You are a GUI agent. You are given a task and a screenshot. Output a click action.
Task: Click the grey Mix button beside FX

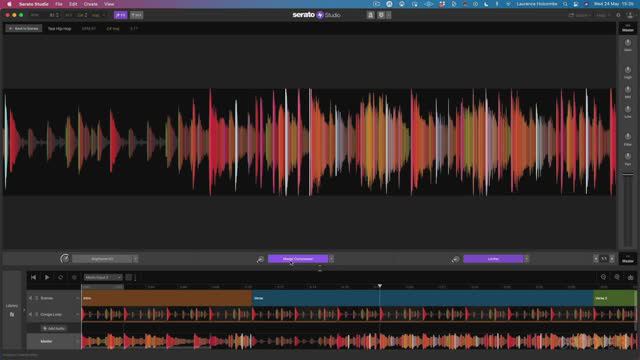[136, 15]
